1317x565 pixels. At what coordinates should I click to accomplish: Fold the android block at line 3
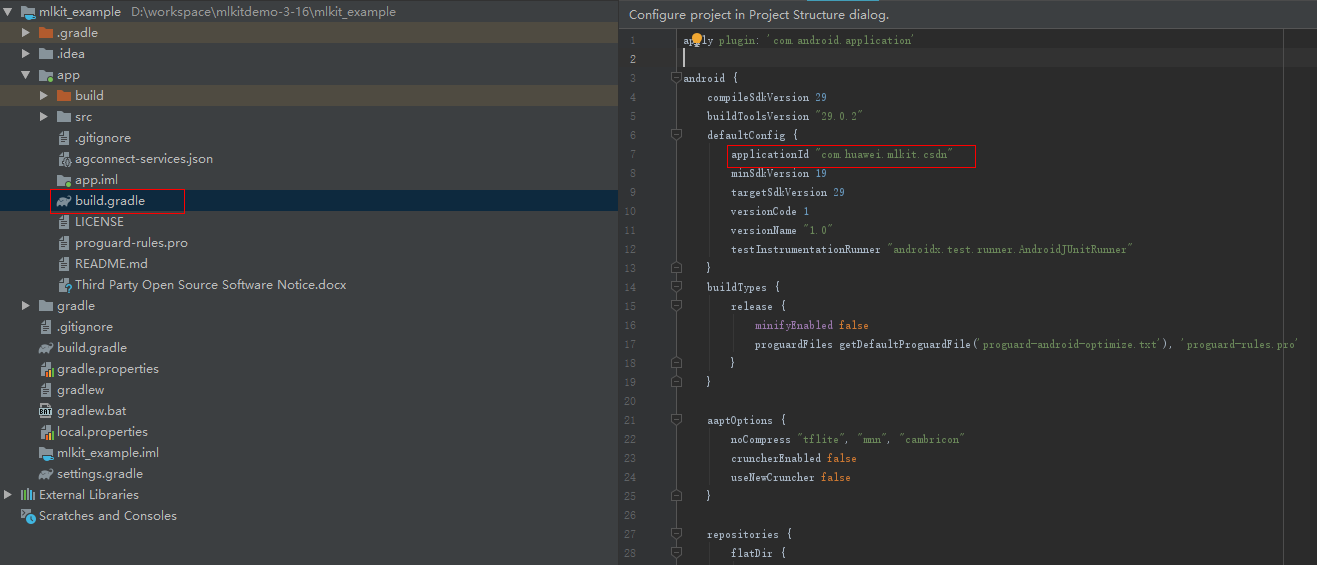point(676,77)
